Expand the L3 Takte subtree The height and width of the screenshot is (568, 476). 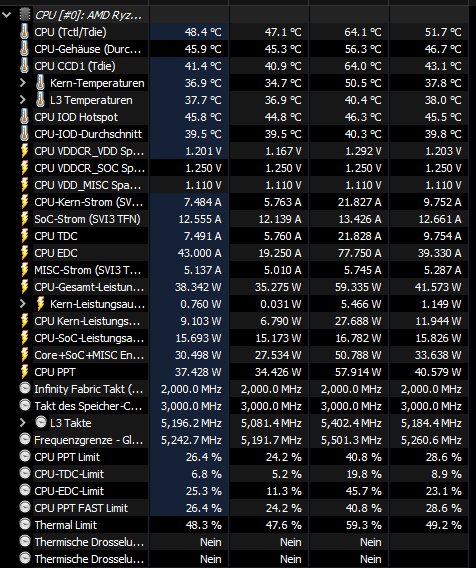pyautogui.click(x=23, y=423)
